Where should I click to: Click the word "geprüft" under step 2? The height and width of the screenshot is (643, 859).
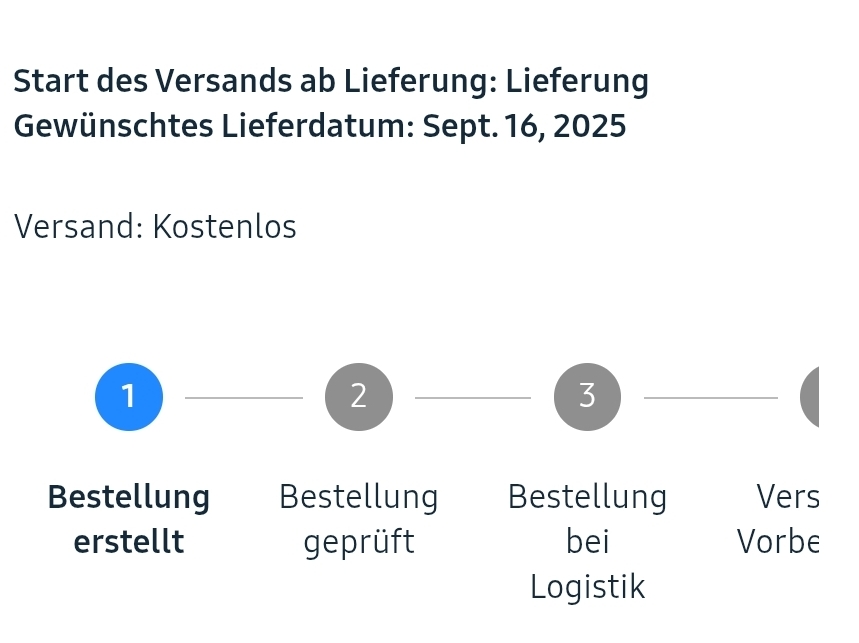(358, 542)
